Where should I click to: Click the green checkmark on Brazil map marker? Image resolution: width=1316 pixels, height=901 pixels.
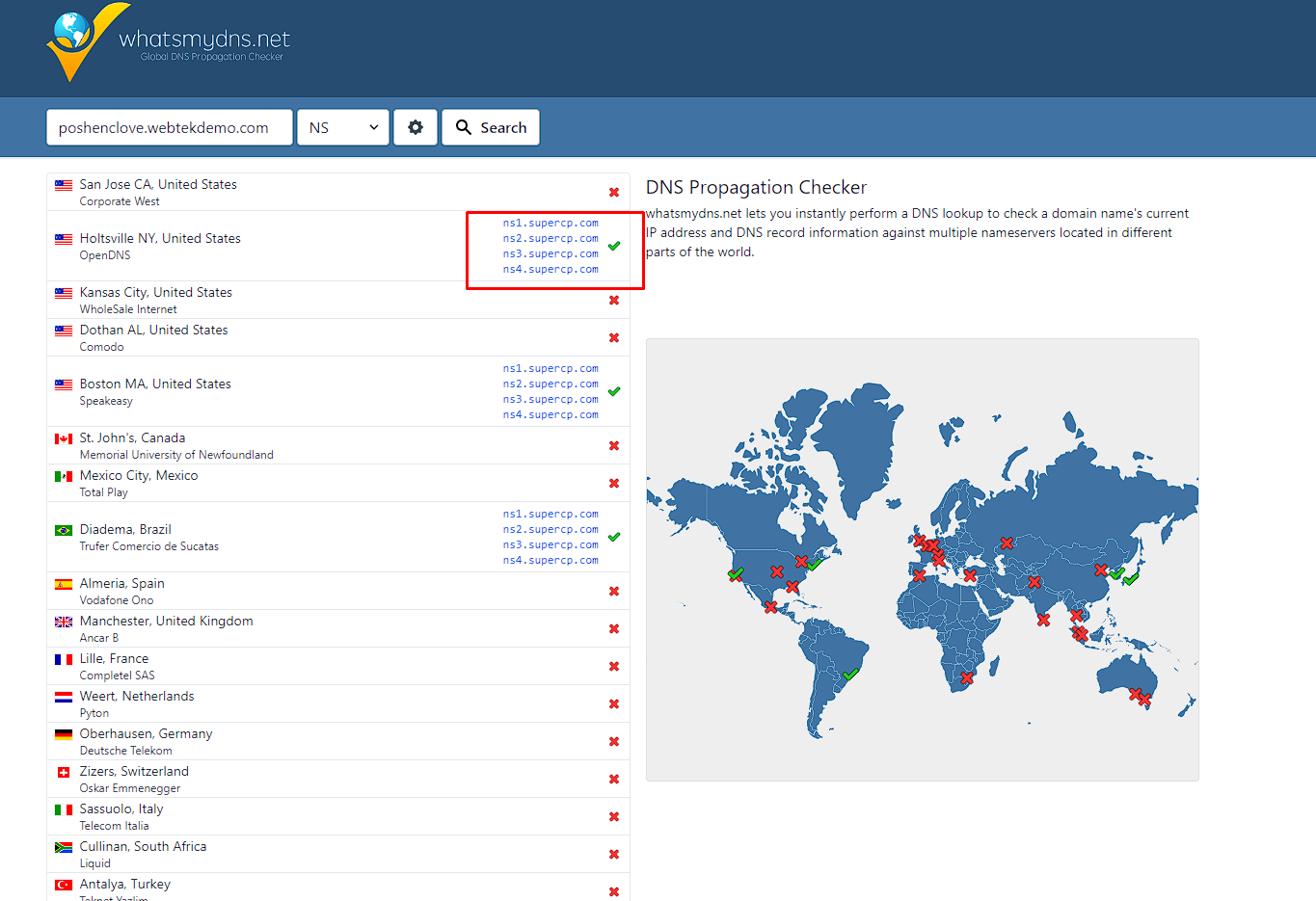tap(850, 675)
